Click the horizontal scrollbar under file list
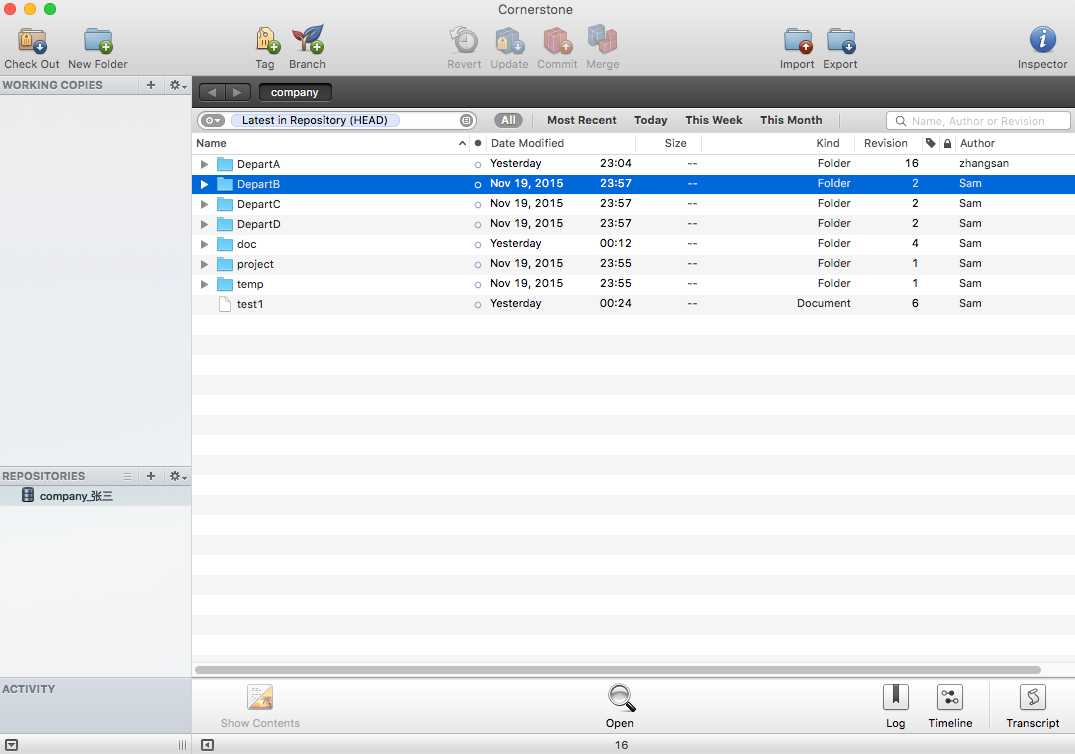The image size is (1075, 754). click(x=618, y=670)
